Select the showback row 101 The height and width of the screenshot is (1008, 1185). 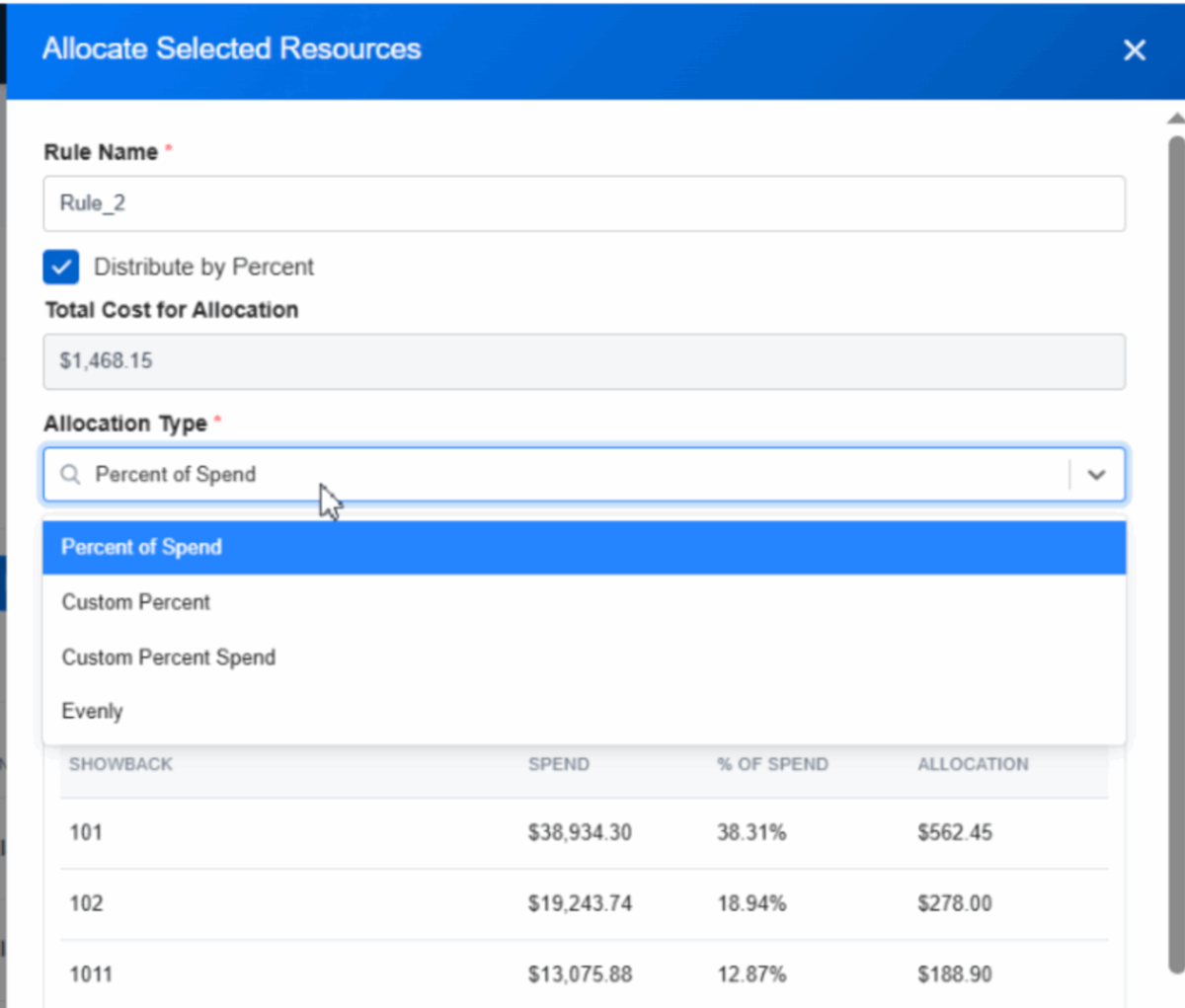(584, 833)
